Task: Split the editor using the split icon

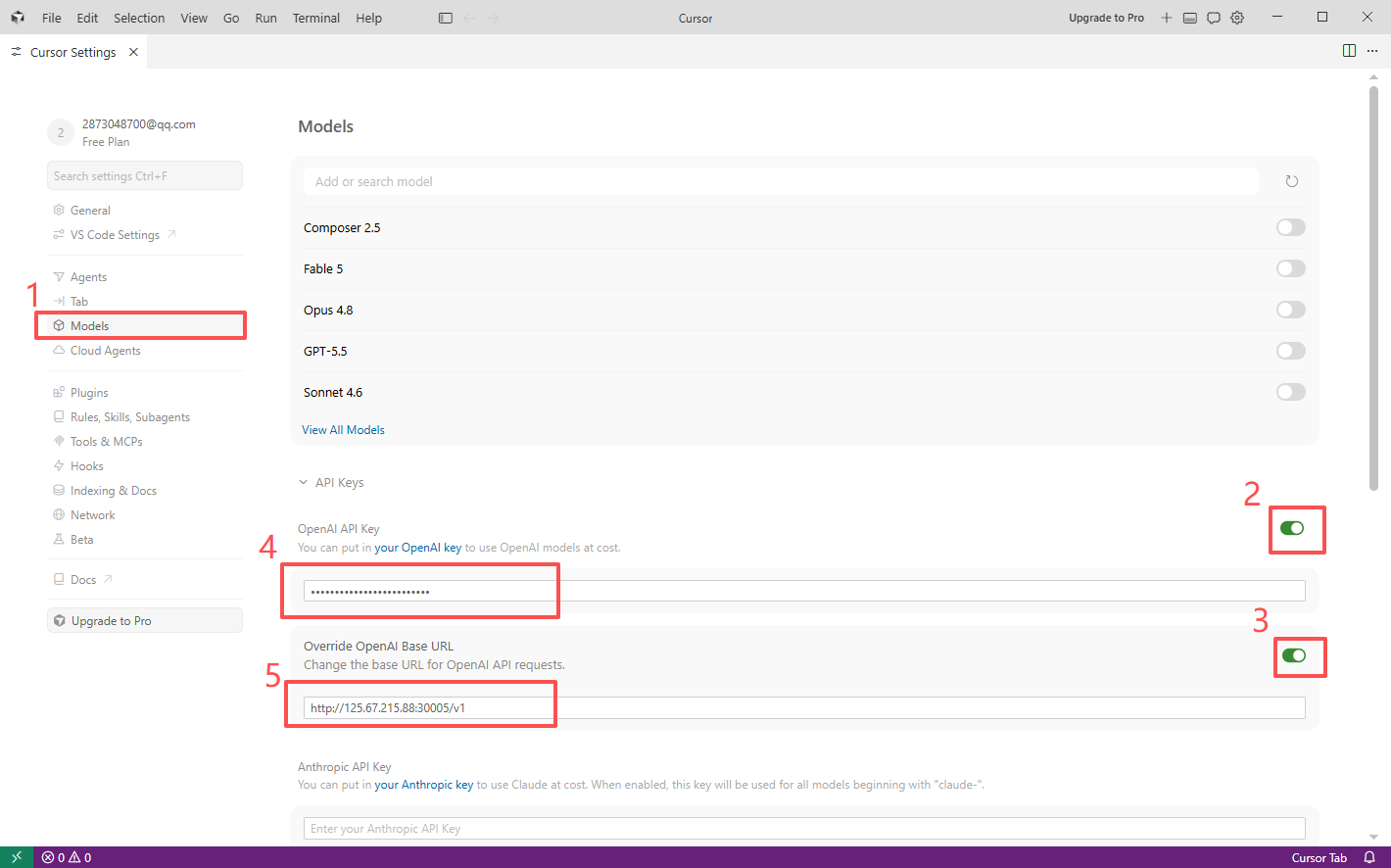Action: (1349, 51)
